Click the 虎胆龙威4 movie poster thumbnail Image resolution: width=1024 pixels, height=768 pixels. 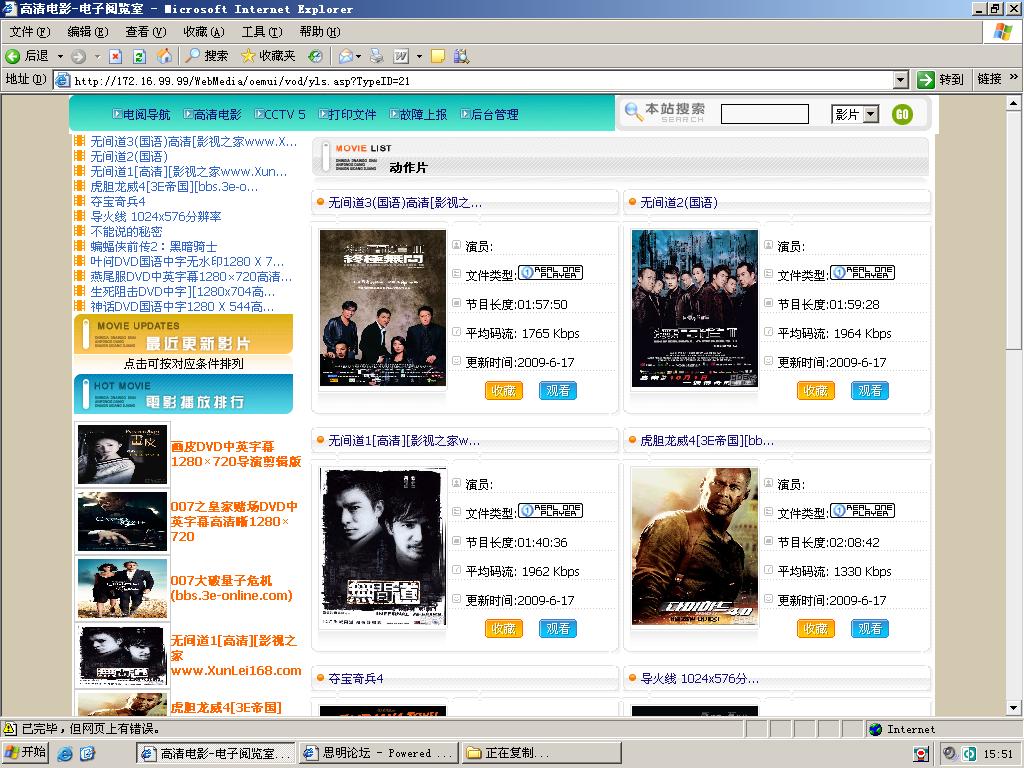click(695, 545)
